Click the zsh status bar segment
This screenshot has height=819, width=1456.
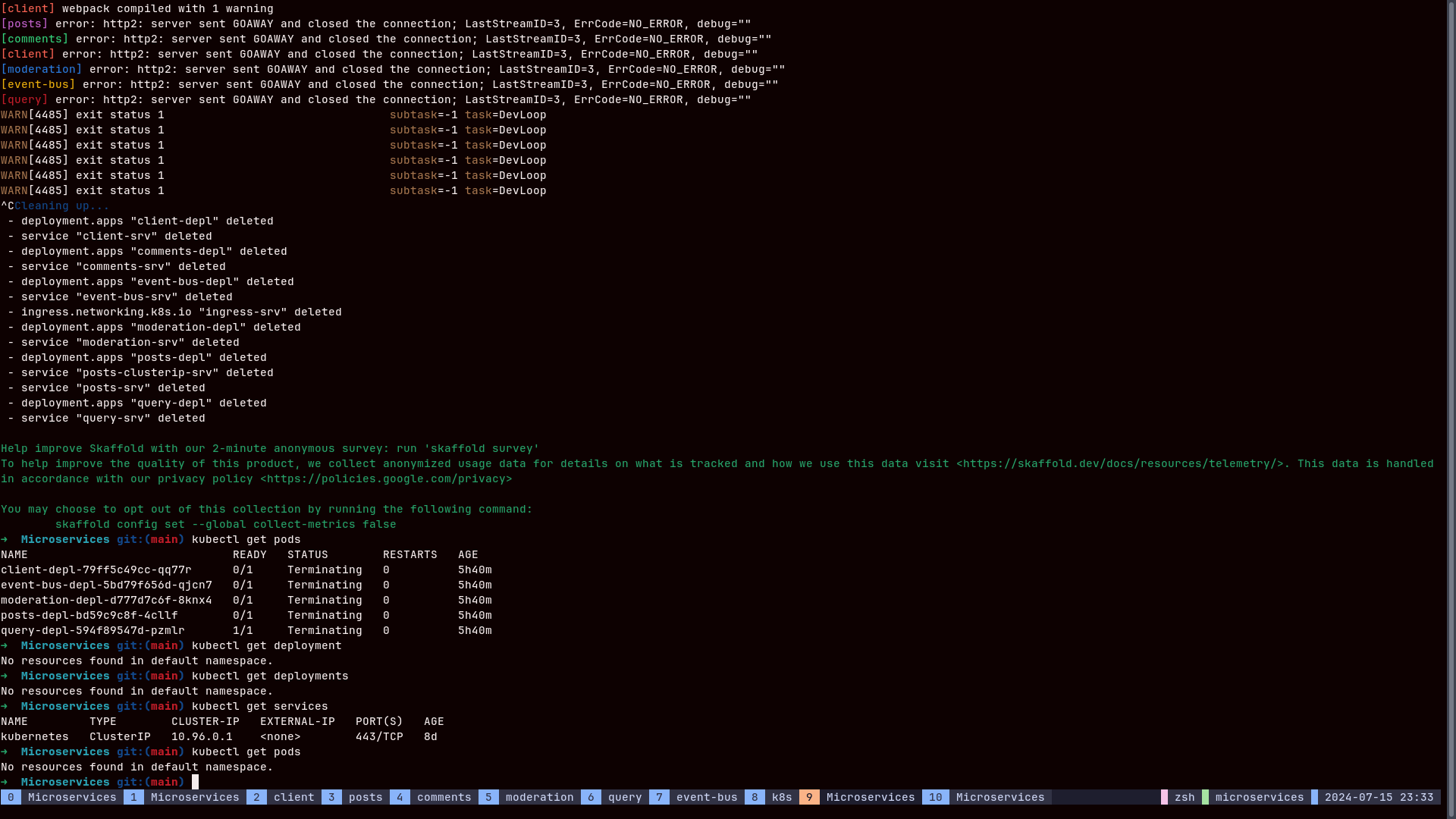coord(1181,797)
